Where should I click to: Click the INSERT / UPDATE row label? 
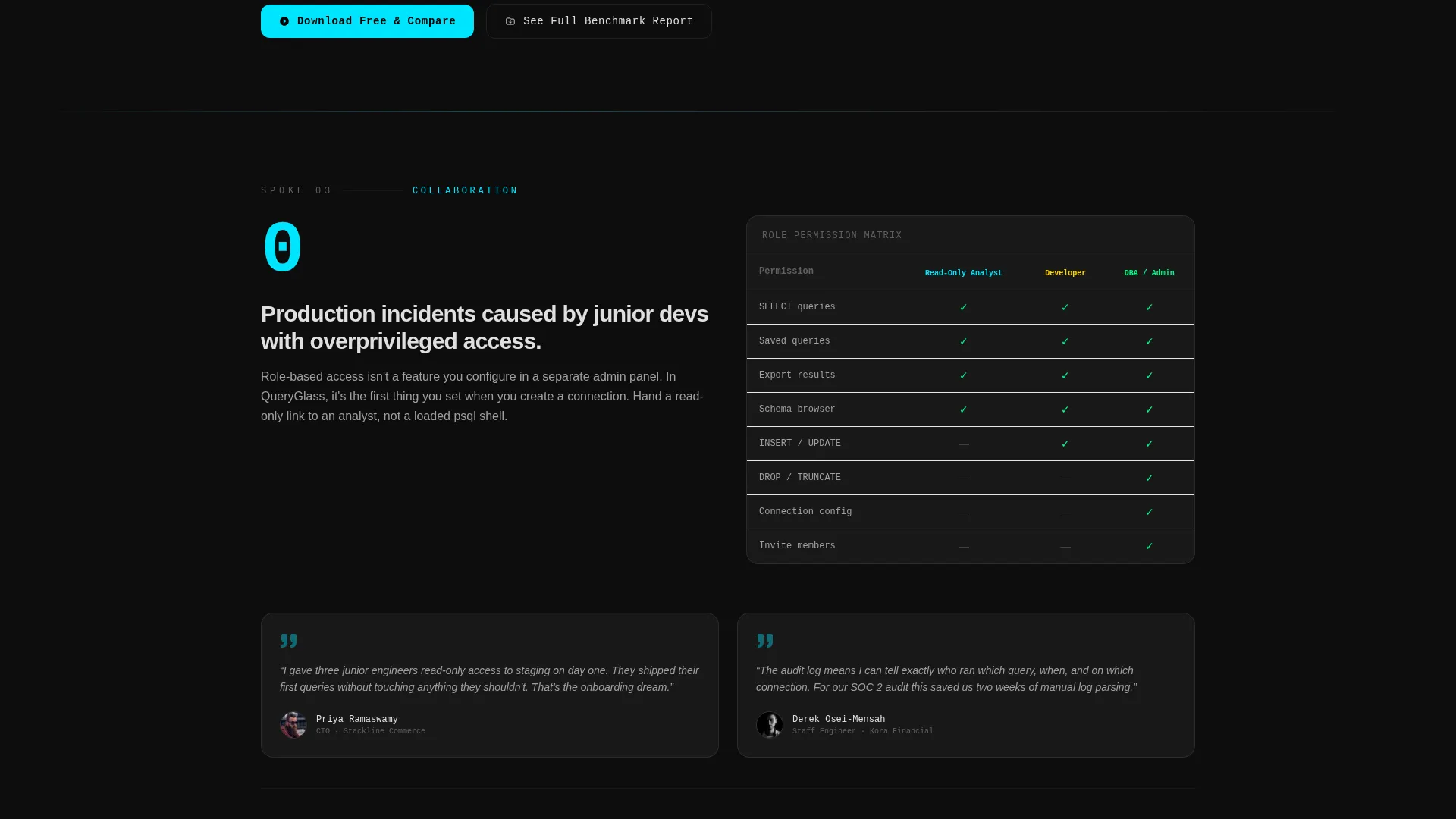click(x=799, y=444)
